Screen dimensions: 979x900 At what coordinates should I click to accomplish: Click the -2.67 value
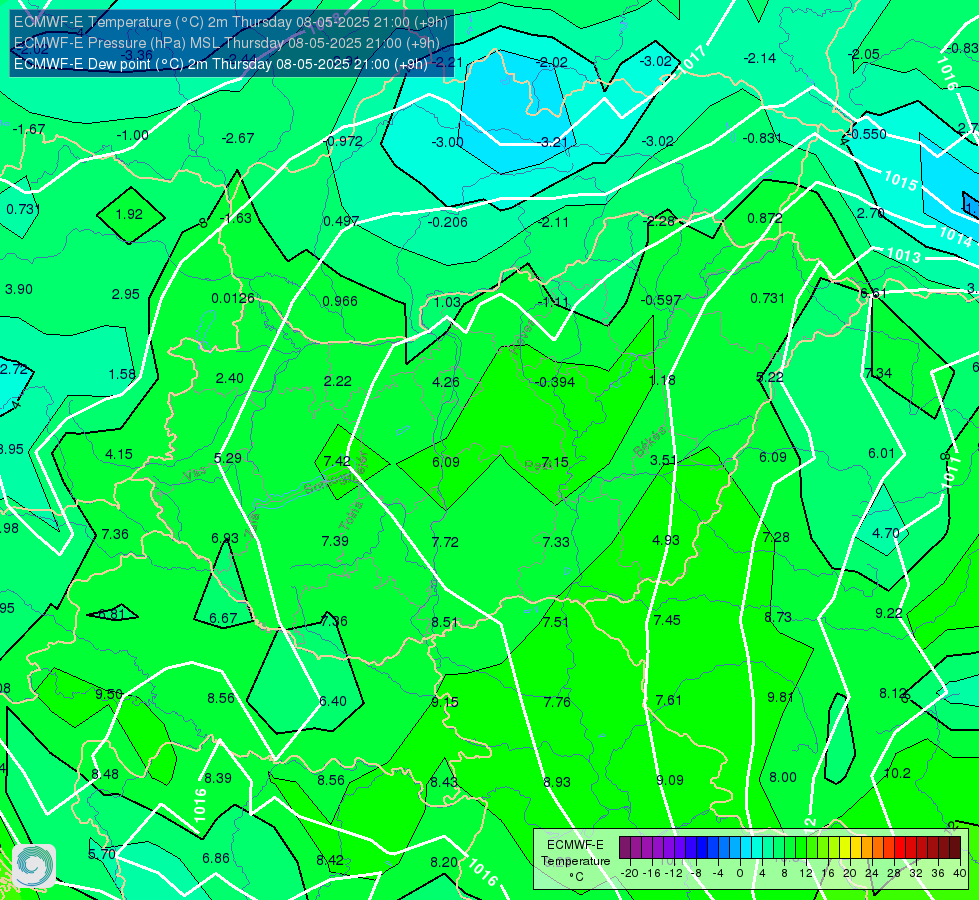pyautogui.click(x=238, y=138)
